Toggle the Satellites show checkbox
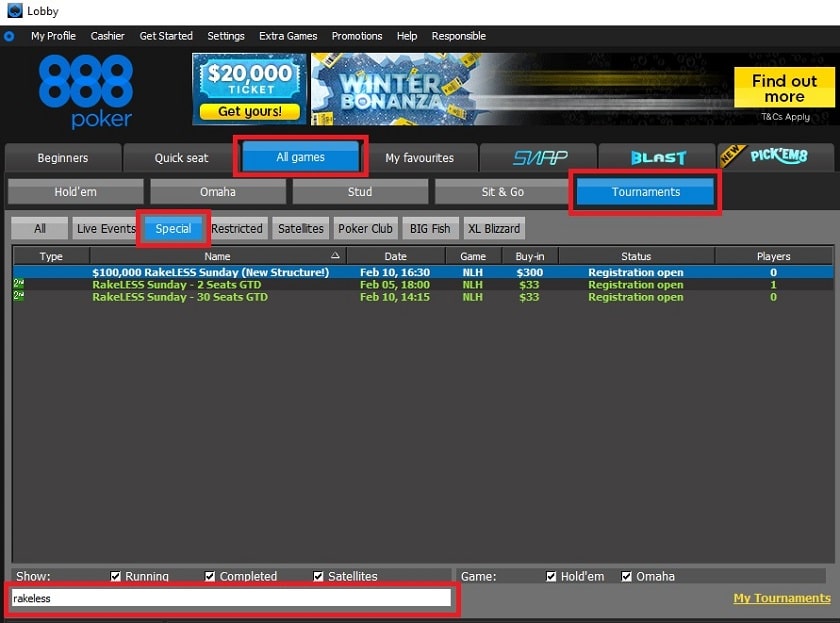The height and width of the screenshot is (623, 840). coord(318,576)
